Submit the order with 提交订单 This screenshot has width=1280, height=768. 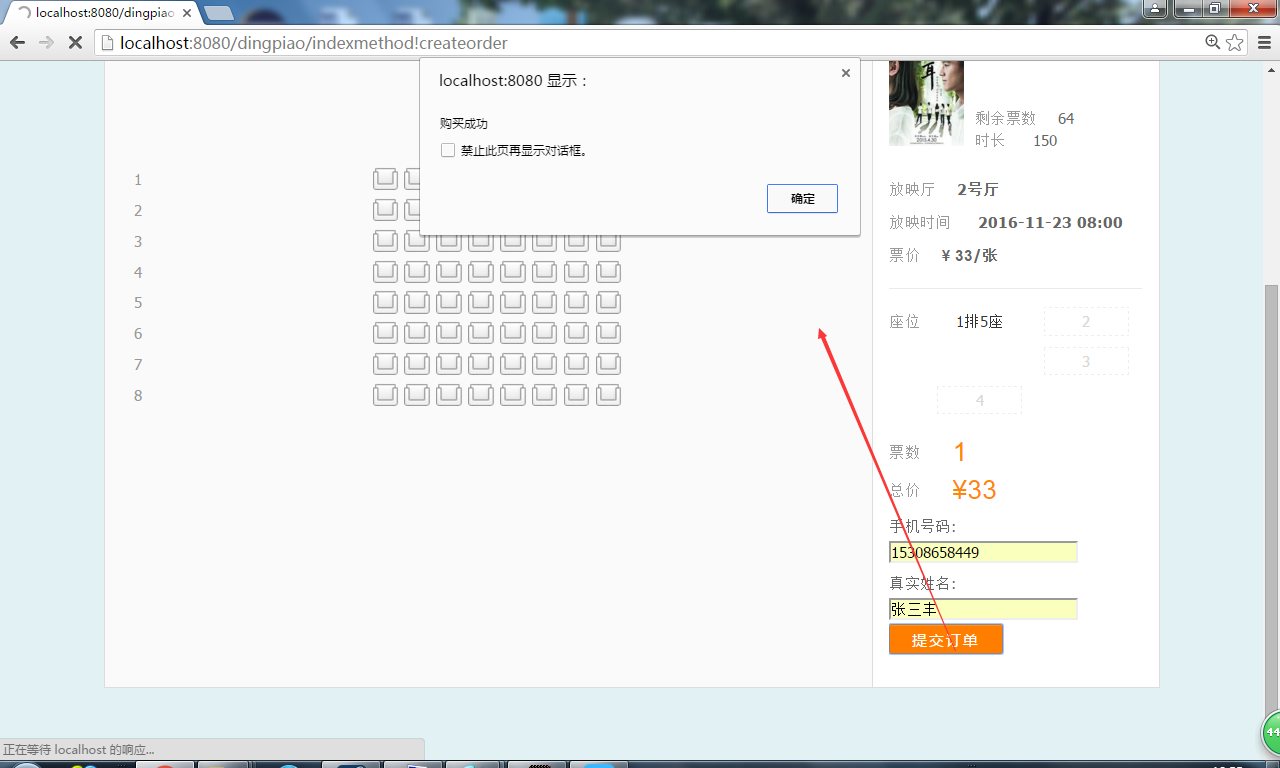pos(946,640)
